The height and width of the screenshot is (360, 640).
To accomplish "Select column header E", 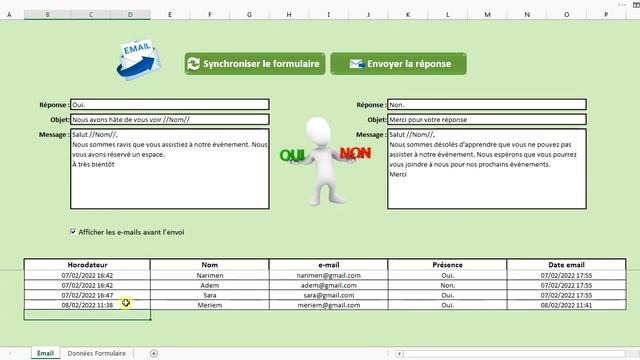I will tap(170, 15).
